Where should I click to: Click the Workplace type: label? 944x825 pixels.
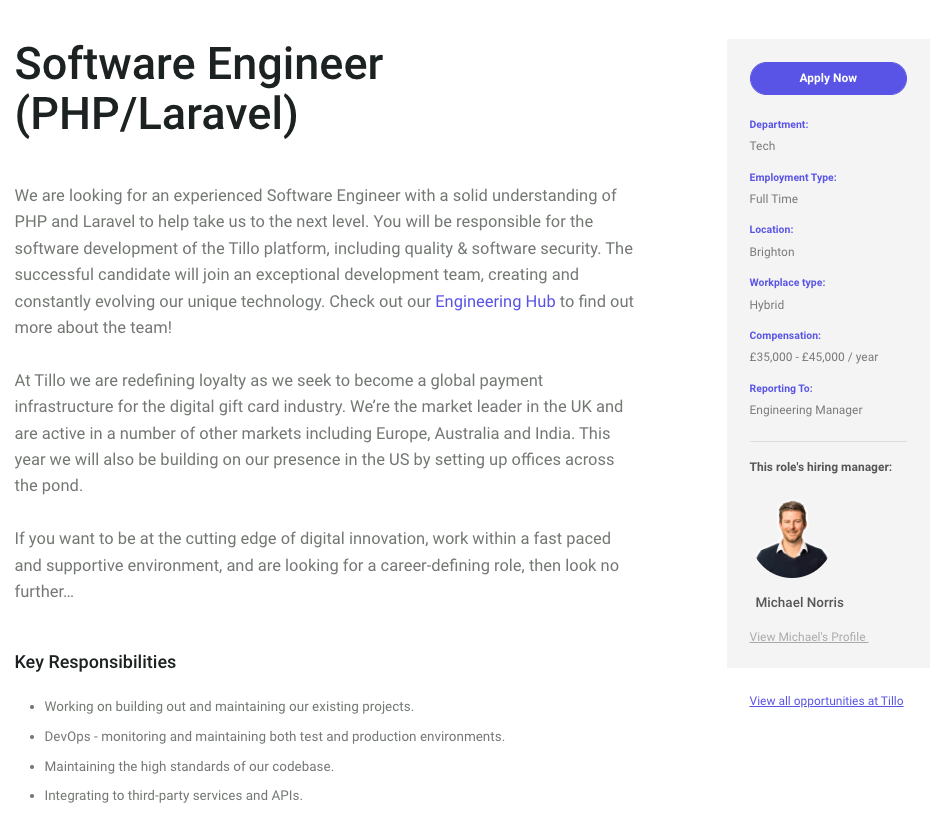(x=787, y=282)
